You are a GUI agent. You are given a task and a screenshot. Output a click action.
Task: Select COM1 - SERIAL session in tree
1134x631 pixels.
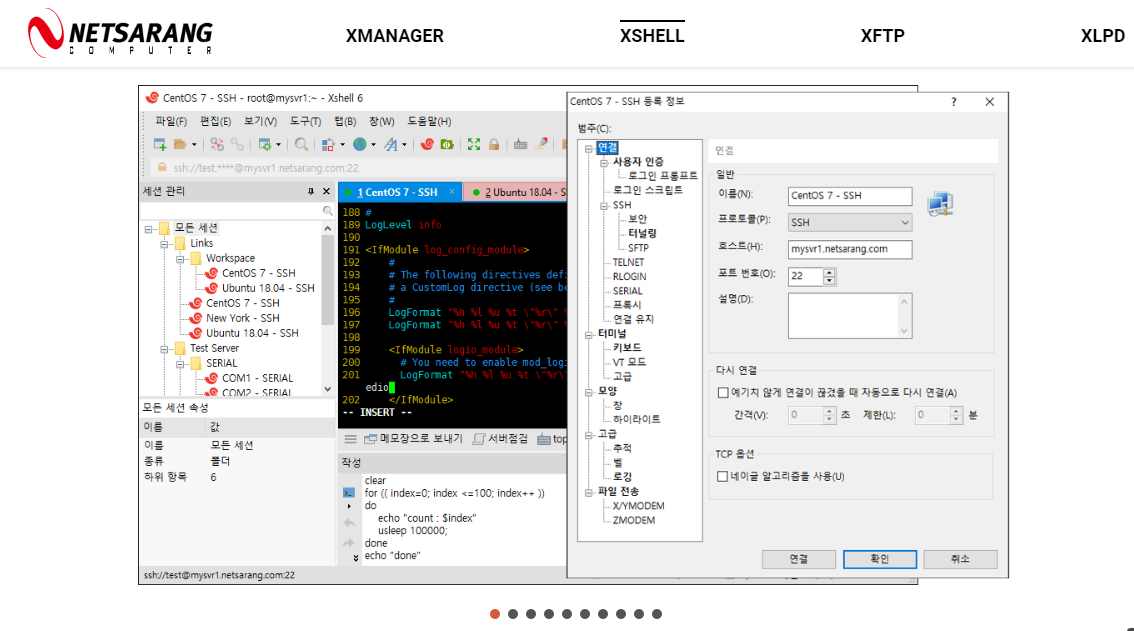(257, 378)
